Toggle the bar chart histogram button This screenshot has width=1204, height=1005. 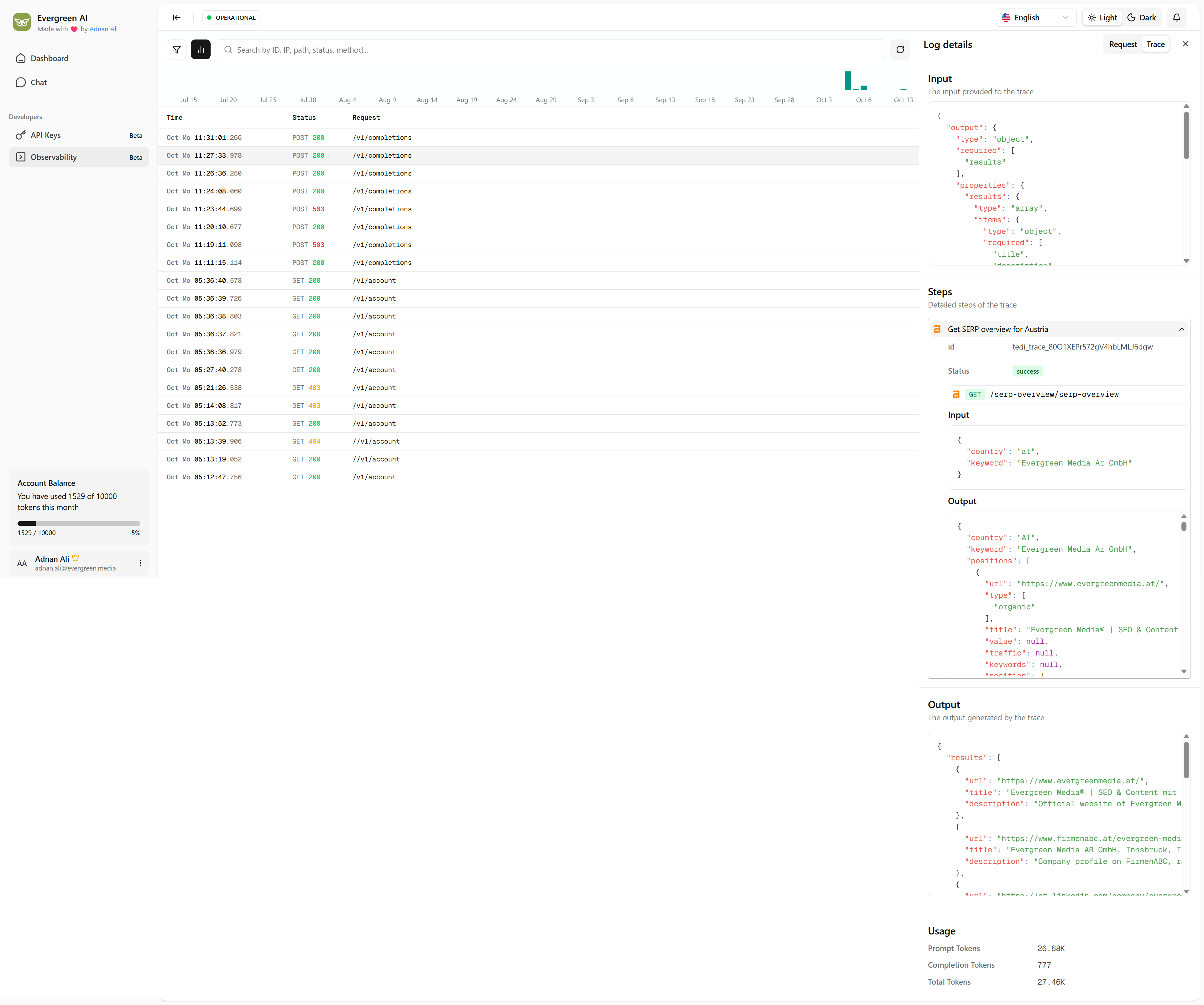coord(201,50)
